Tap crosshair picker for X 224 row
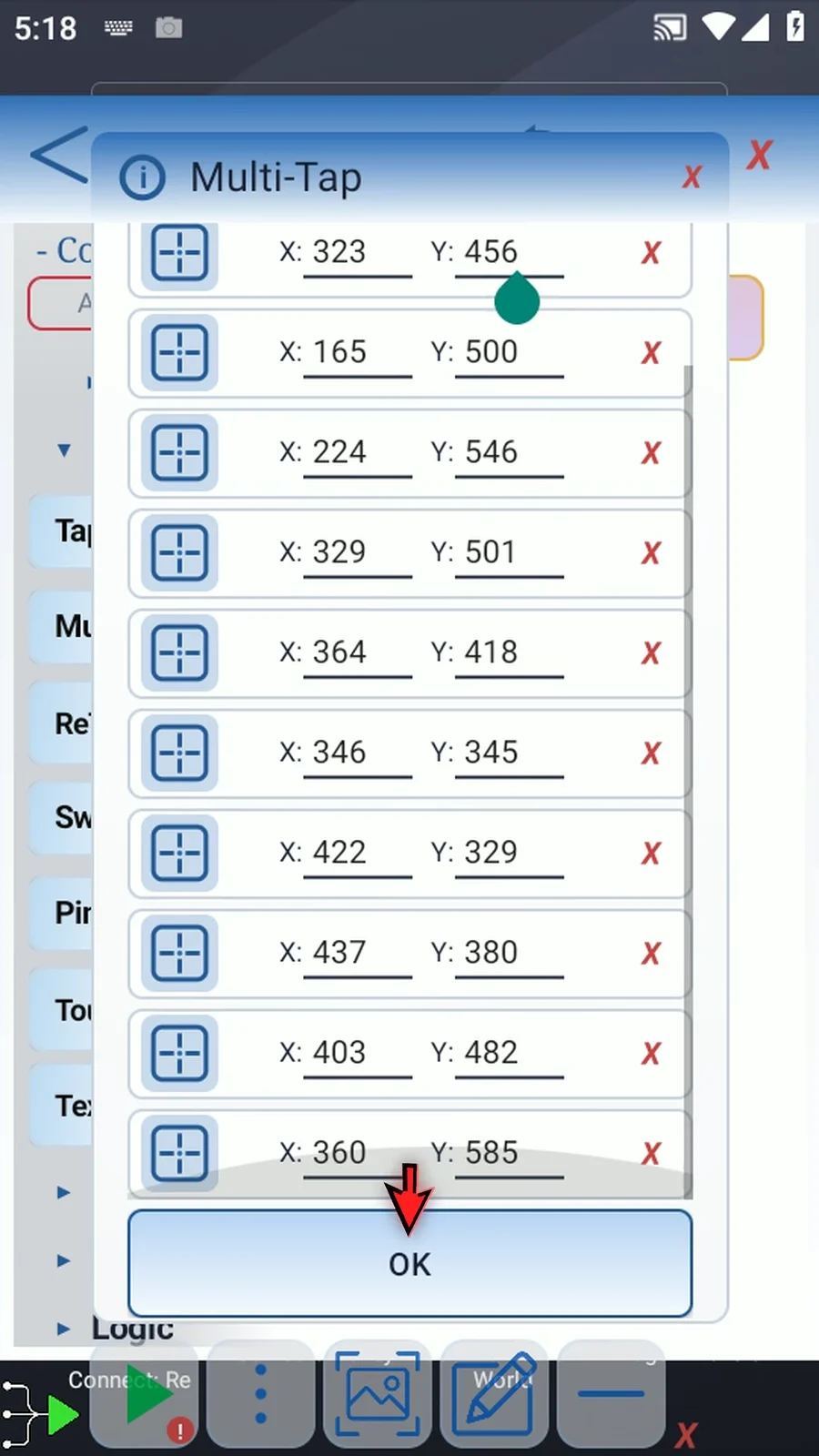This screenshot has height=1456, width=819. 179,452
